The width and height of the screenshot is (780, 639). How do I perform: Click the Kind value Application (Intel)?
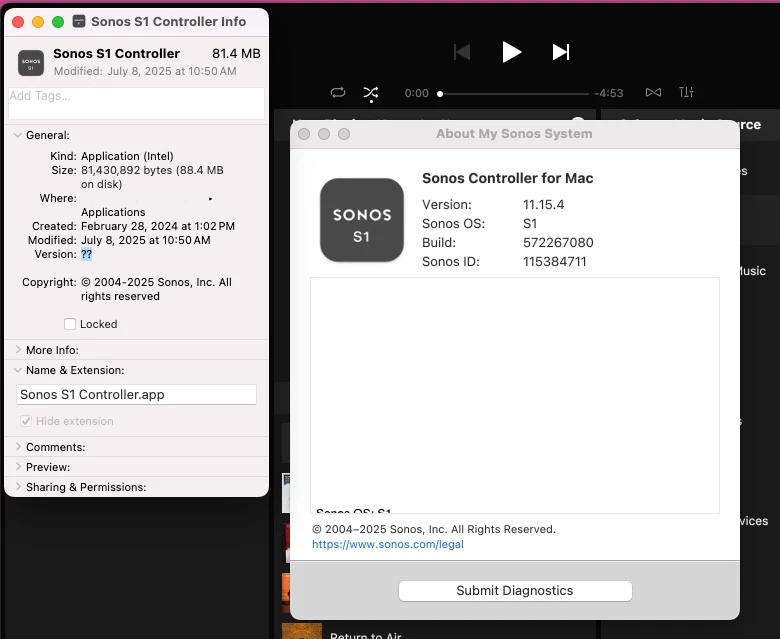pyautogui.click(x=127, y=156)
